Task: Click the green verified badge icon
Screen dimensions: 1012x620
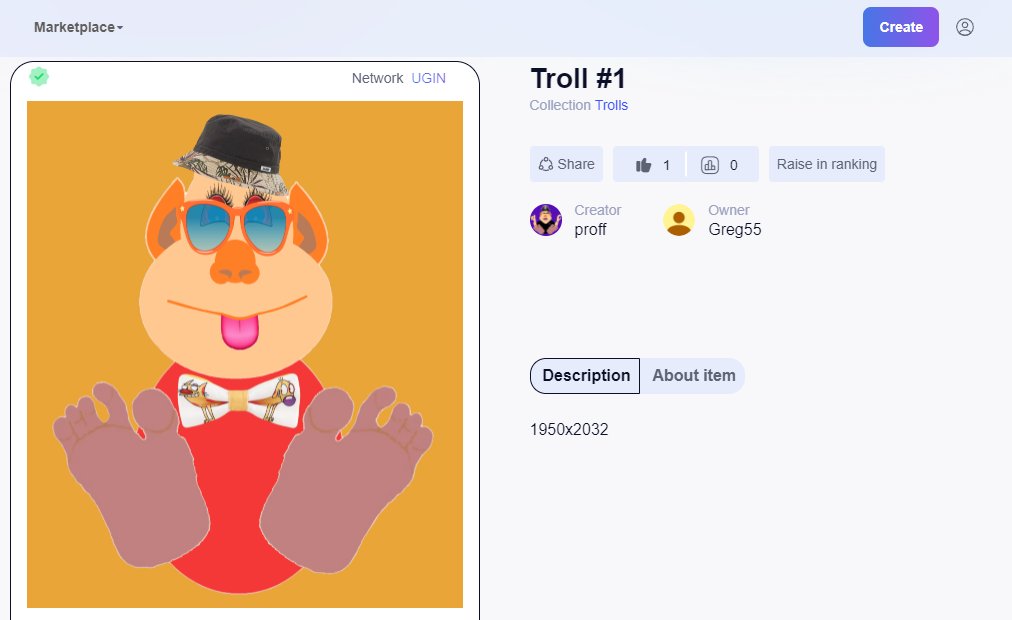Action: point(39,77)
